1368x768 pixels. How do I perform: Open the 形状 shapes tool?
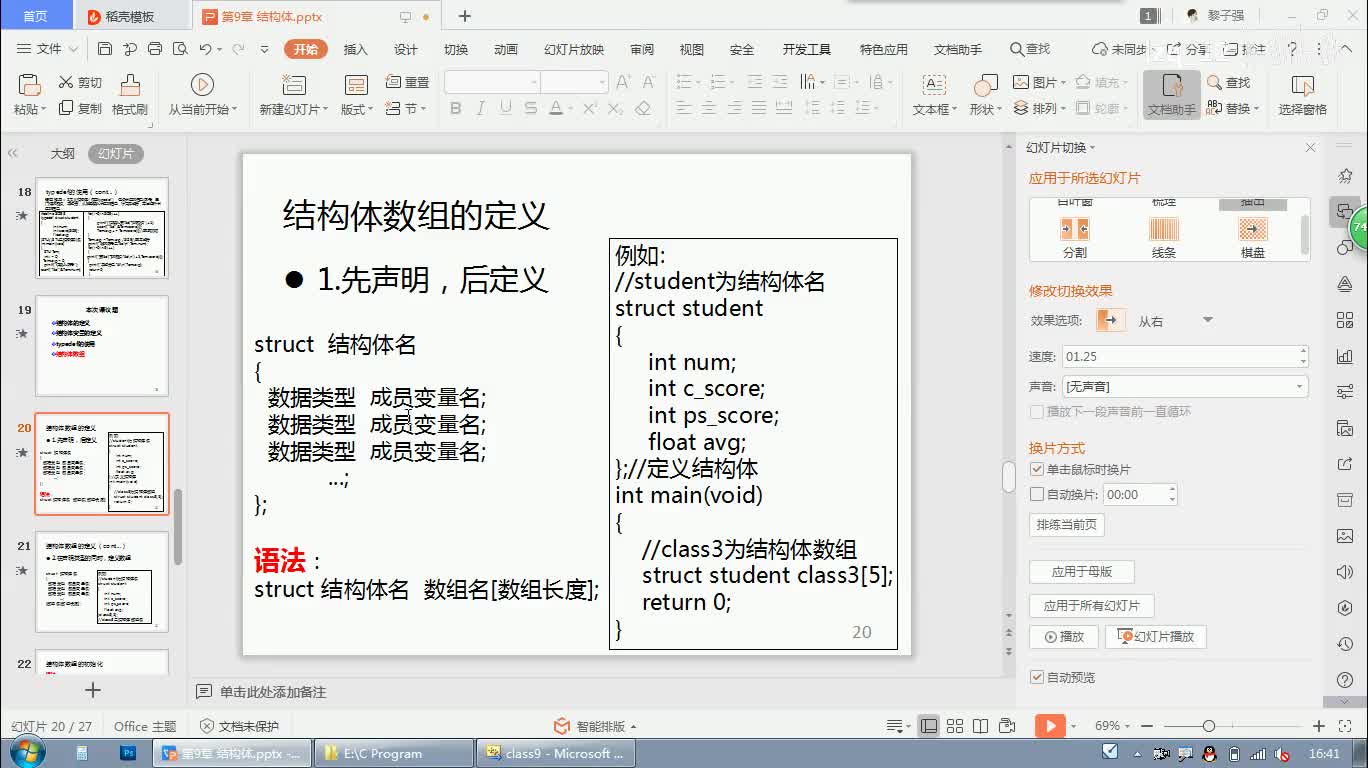985,86
